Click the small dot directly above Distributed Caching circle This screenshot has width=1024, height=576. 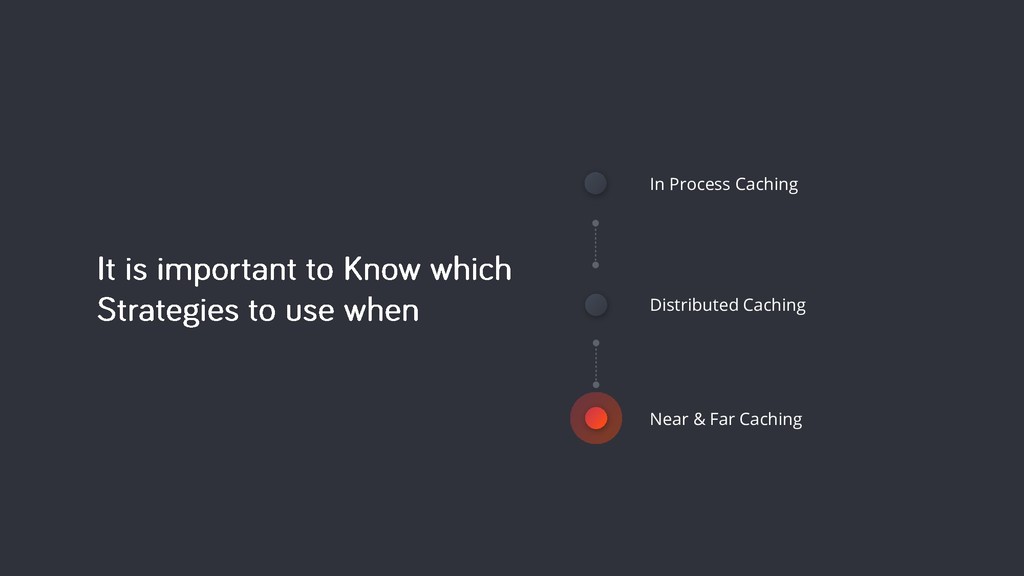point(596,265)
